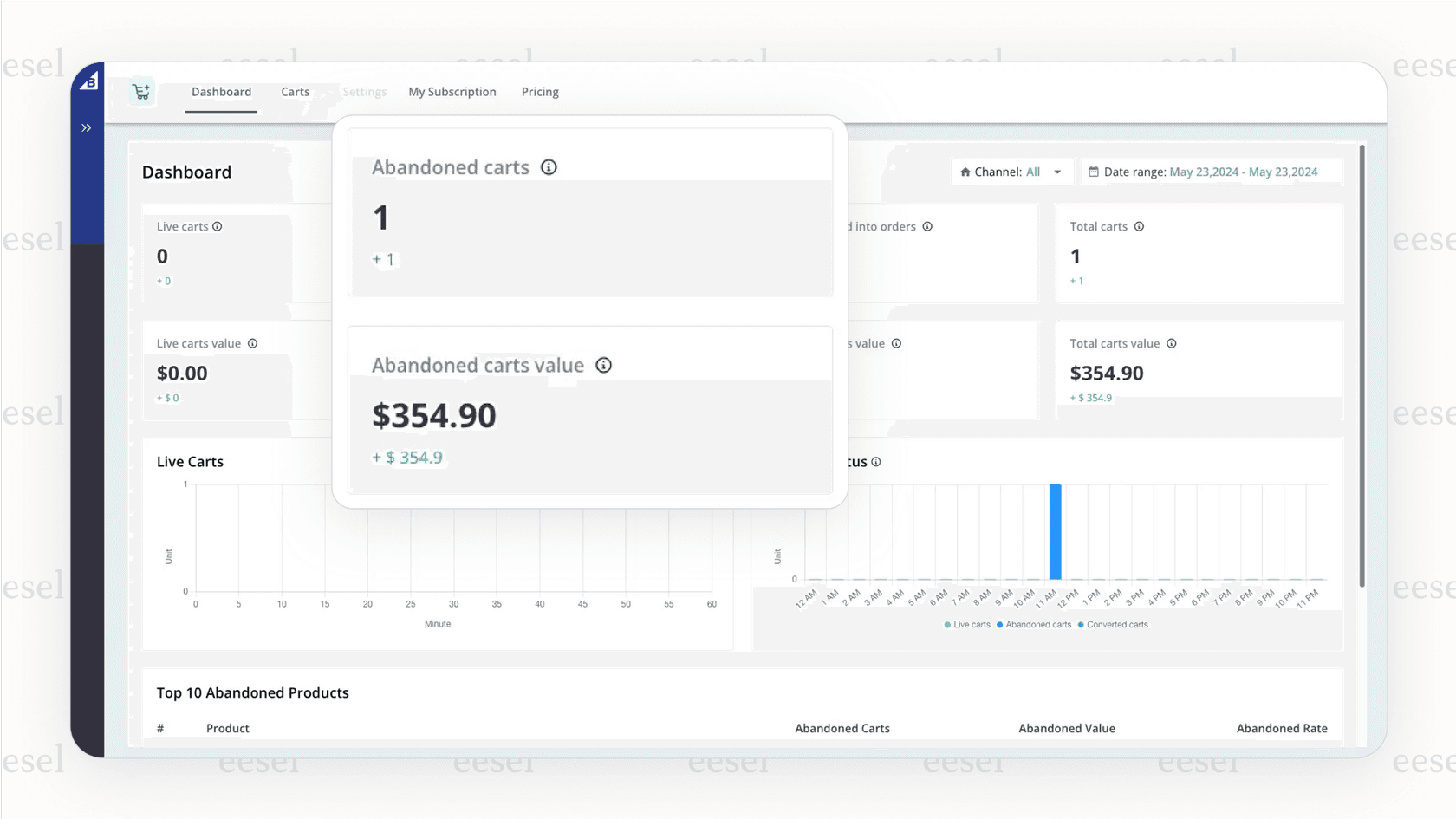
Task: Click the info icon next to Live carts
Action: (x=216, y=226)
